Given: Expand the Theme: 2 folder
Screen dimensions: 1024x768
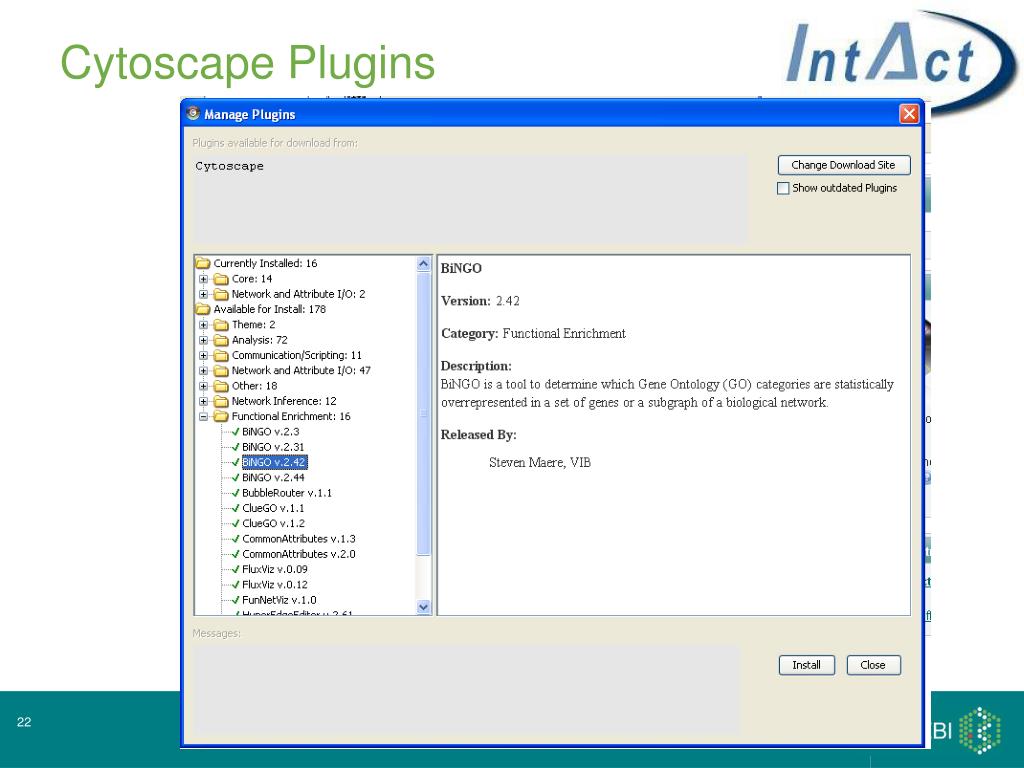Looking at the screenshot, I should (204, 325).
